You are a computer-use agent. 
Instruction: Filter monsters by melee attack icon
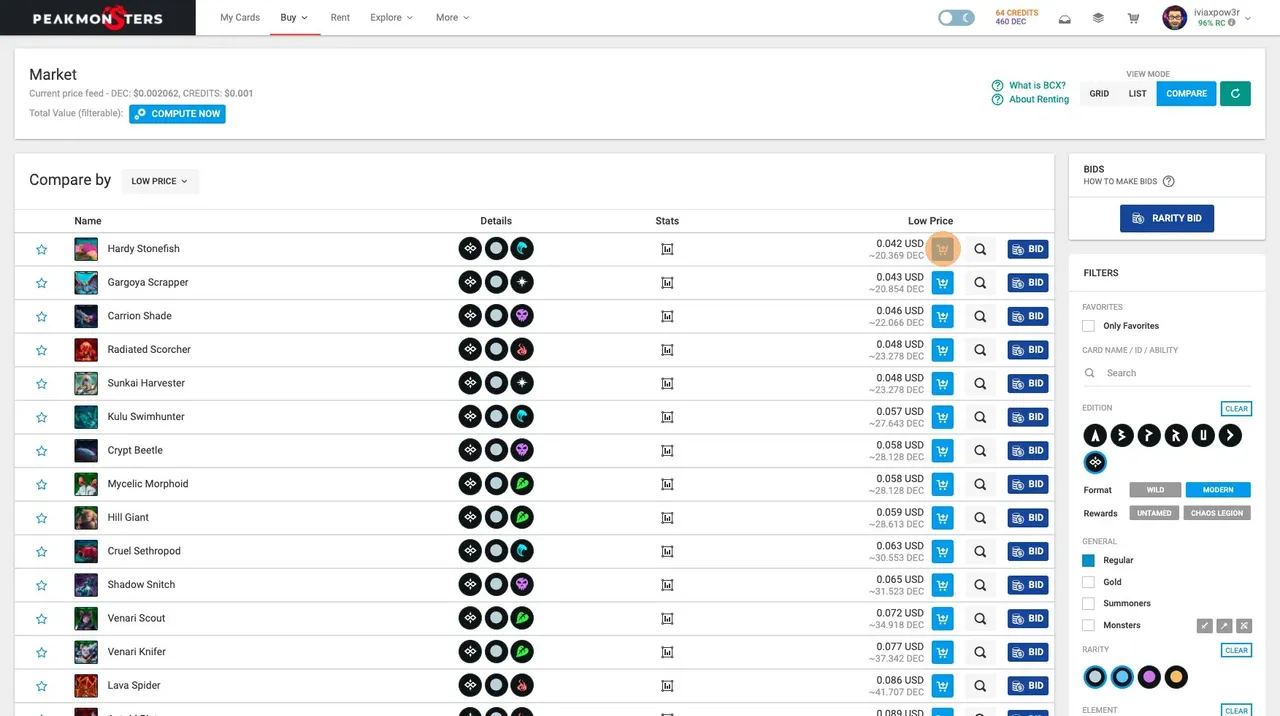[1205, 626]
